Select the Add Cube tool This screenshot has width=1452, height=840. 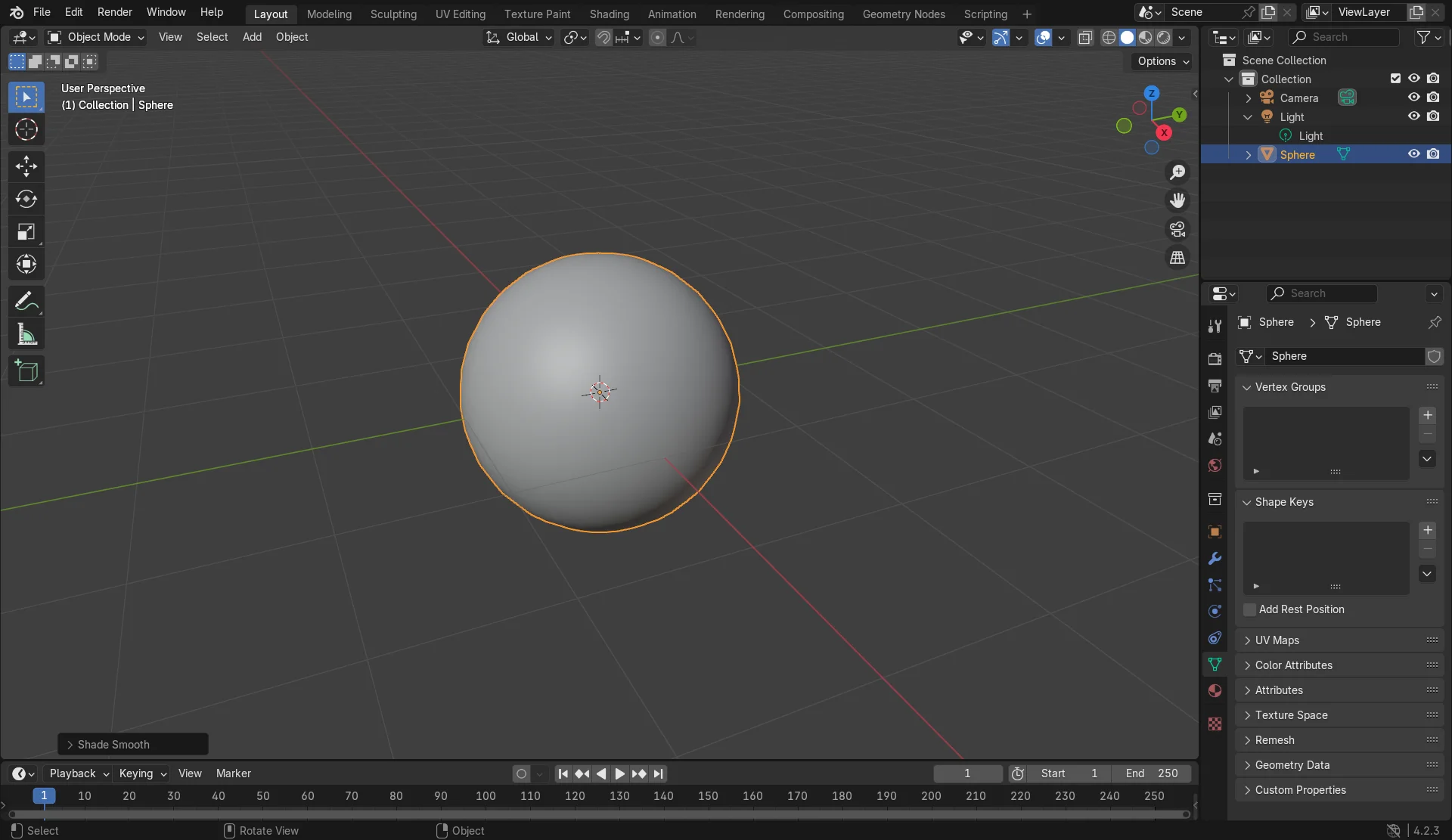(26, 371)
